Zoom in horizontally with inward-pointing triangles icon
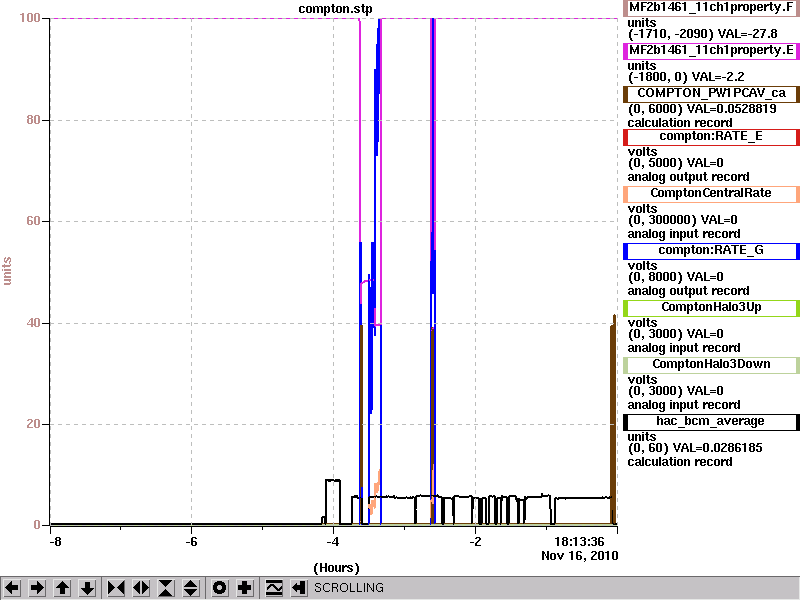The height and width of the screenshot is (600, 800). click(116, 588)
